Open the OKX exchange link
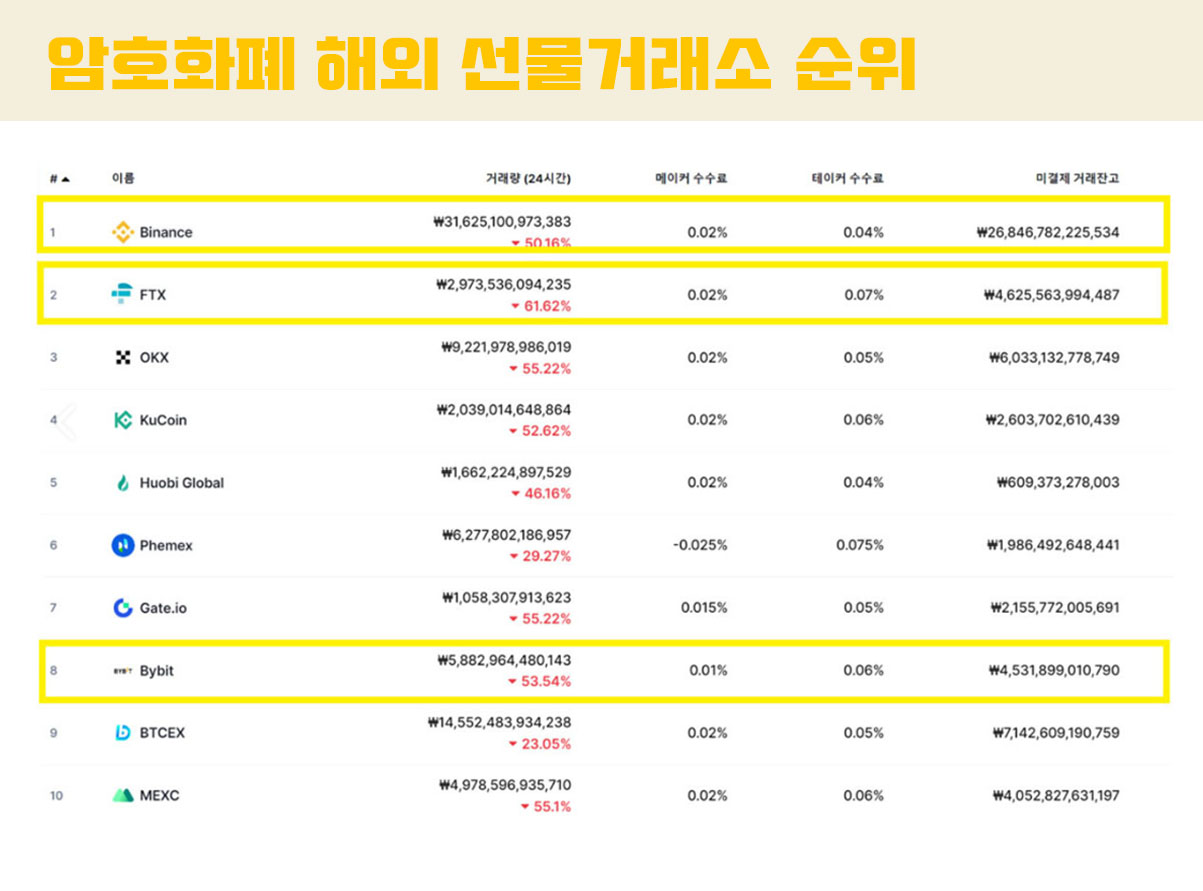Image resolution: width=1203 pixels, height=891 pixels. point(154,357)
